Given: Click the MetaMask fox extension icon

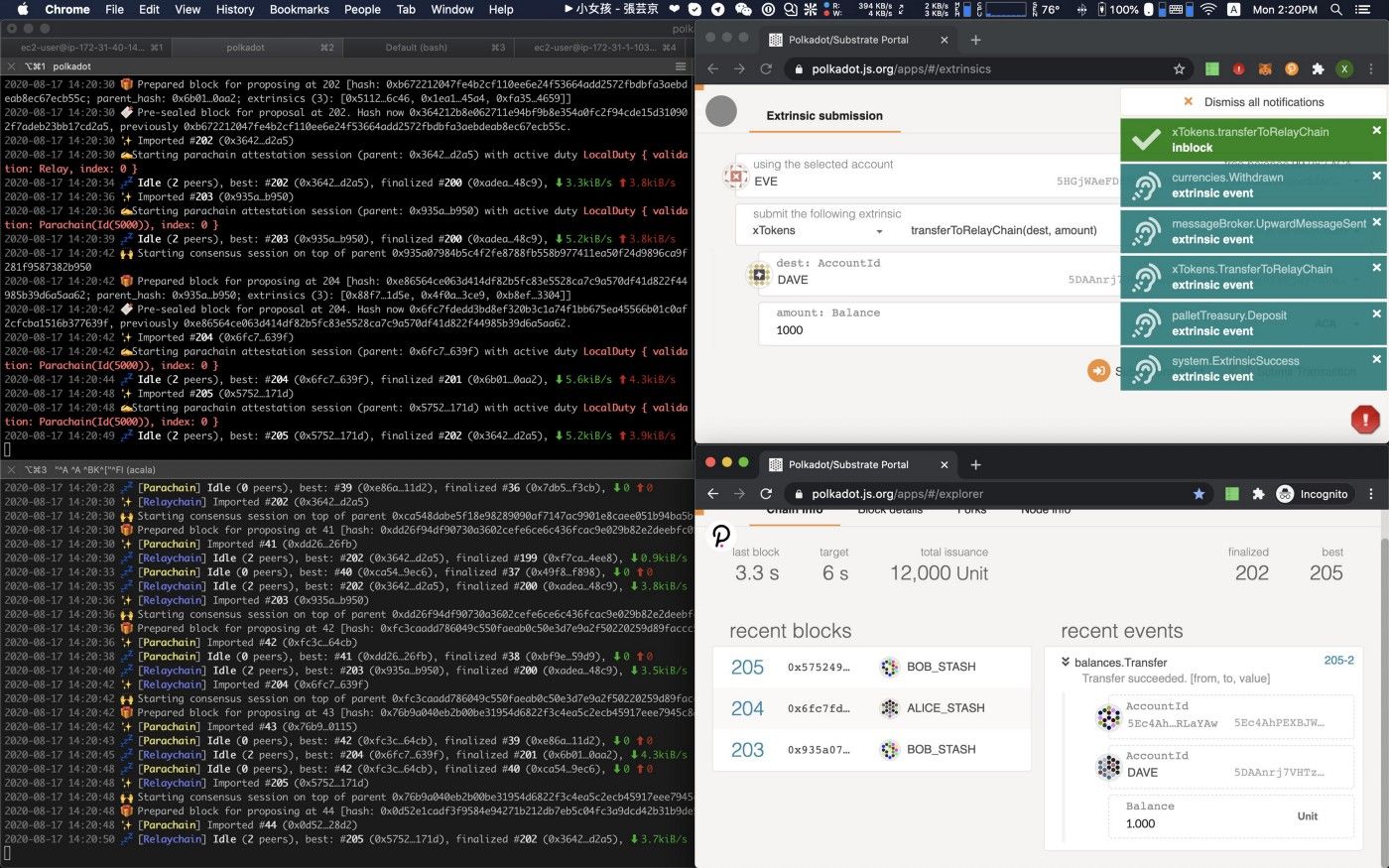Looking at the screenshot, I should [1265, 69].
